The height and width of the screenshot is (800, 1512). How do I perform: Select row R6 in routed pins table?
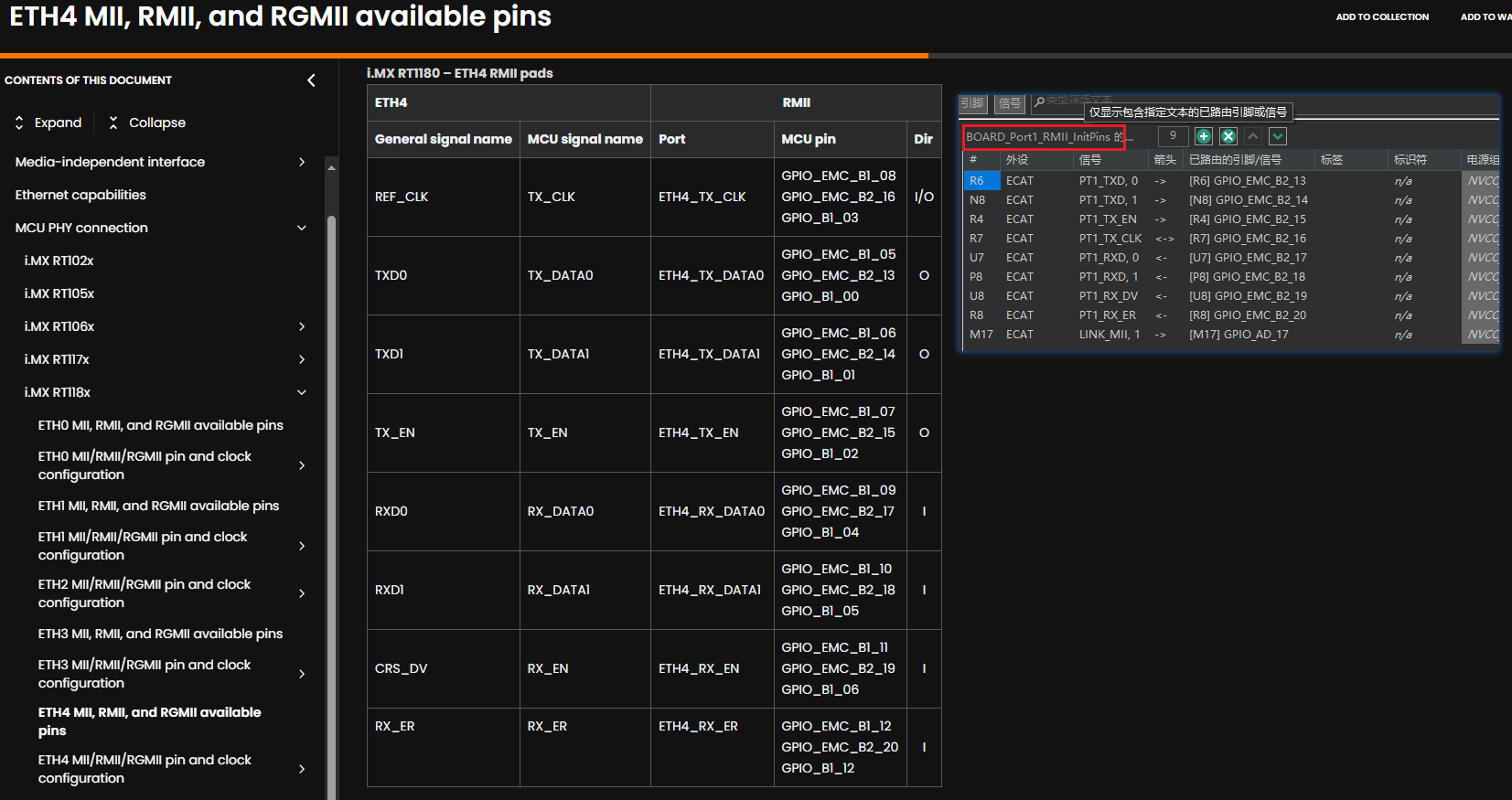tap(1231, 181)
